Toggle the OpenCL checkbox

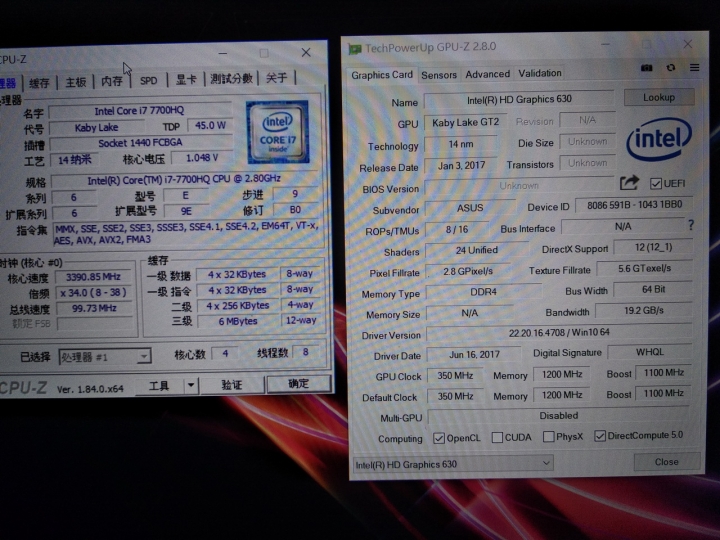[439, 438]
